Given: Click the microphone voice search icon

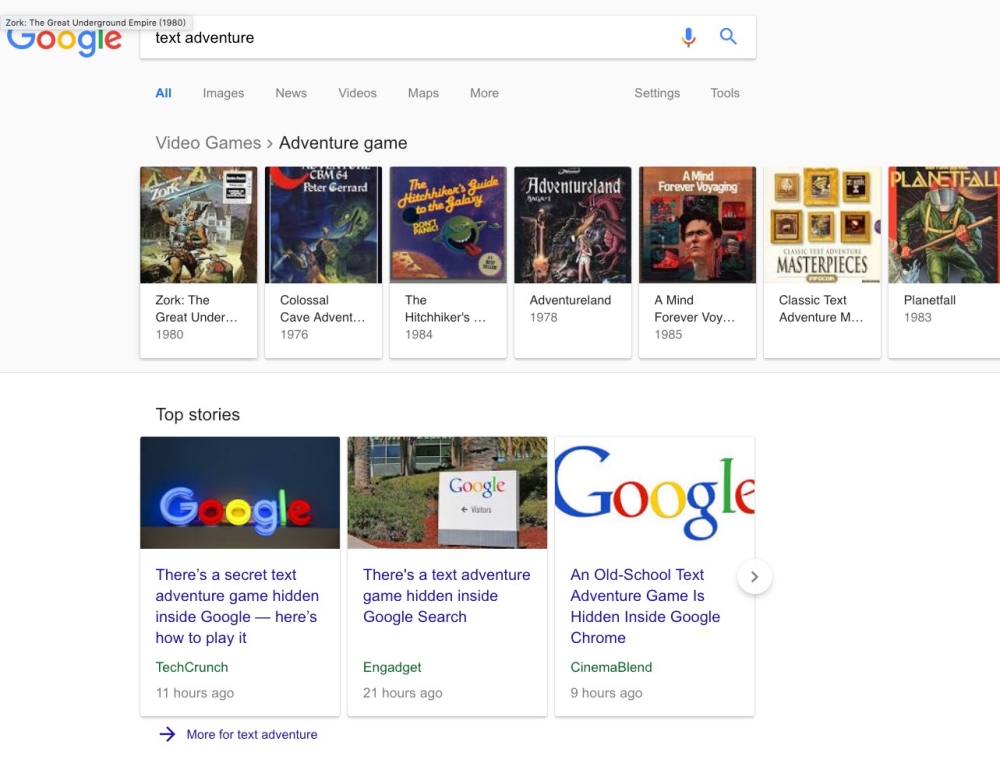Looking at the screenshot, I should click(x=688, y=37).
